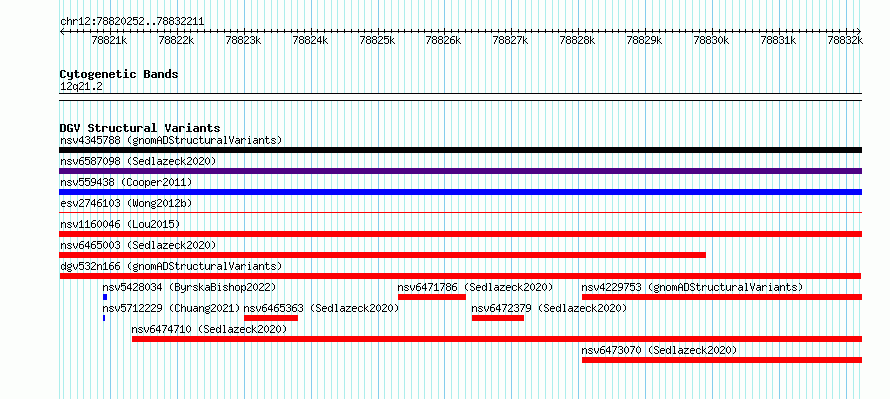This screenshot has width=890, height=399.
Task: Select the red nsv4229753 variant bar
Action: click(722, 297)
